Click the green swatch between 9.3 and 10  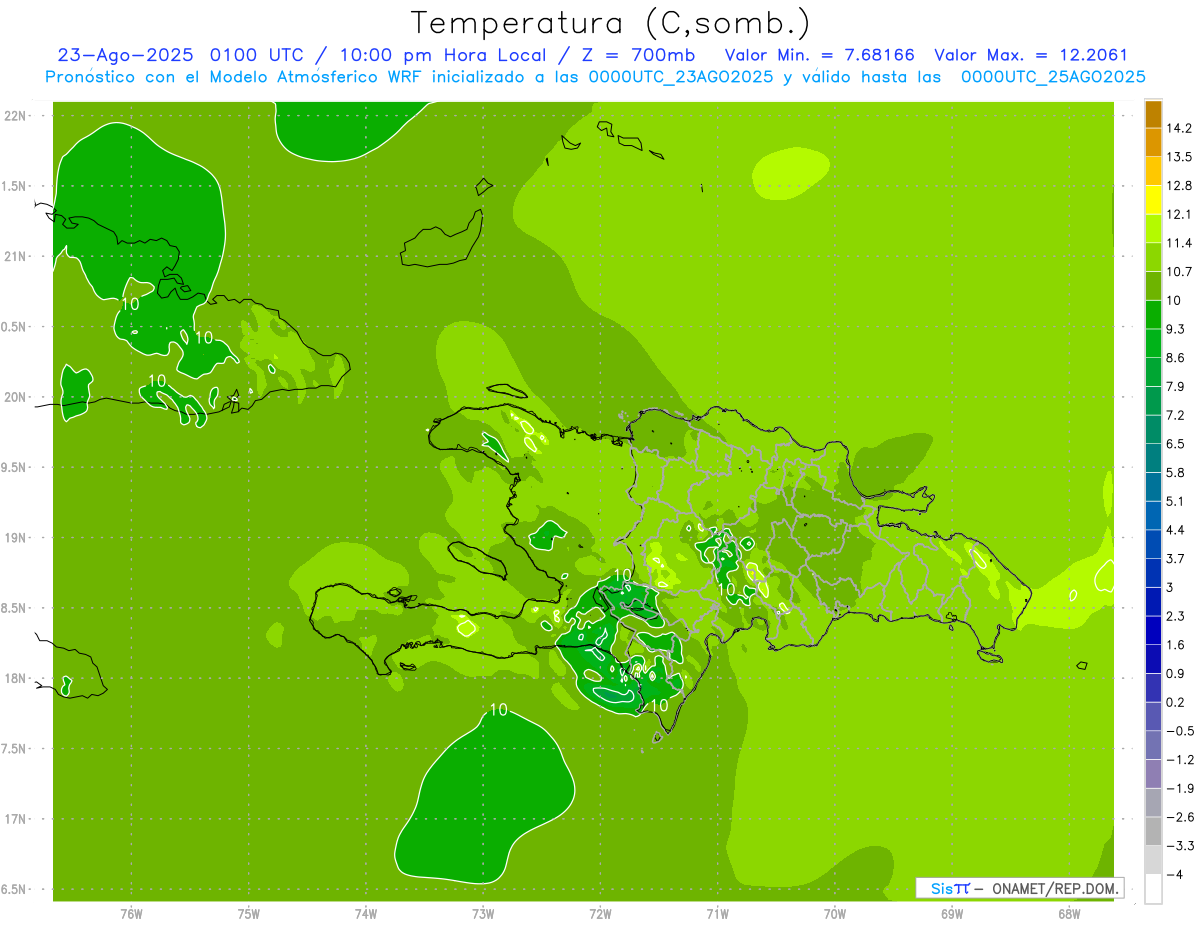pos(1153,314)
